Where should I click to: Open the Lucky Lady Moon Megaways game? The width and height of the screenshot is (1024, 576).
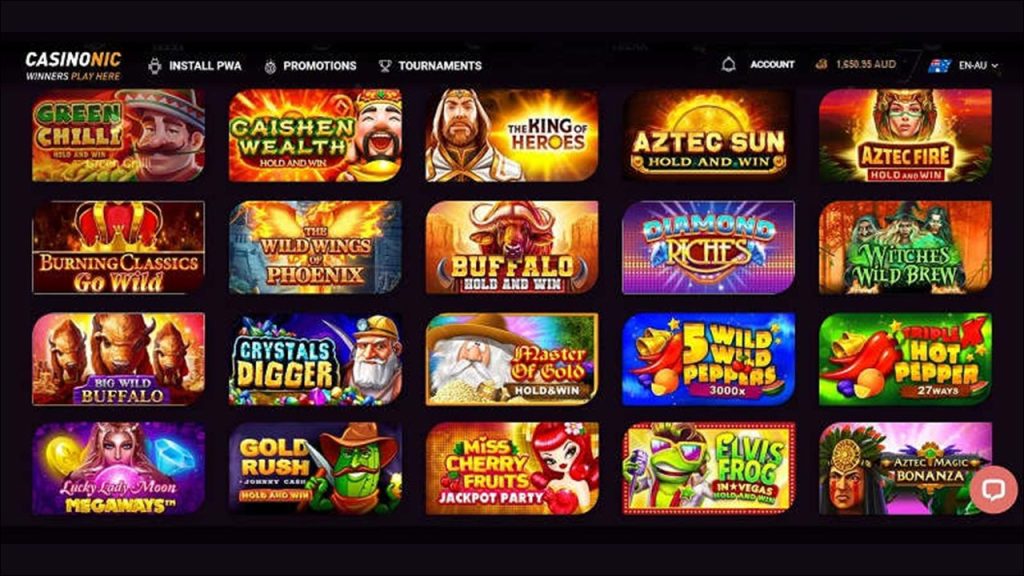(118, 468)
